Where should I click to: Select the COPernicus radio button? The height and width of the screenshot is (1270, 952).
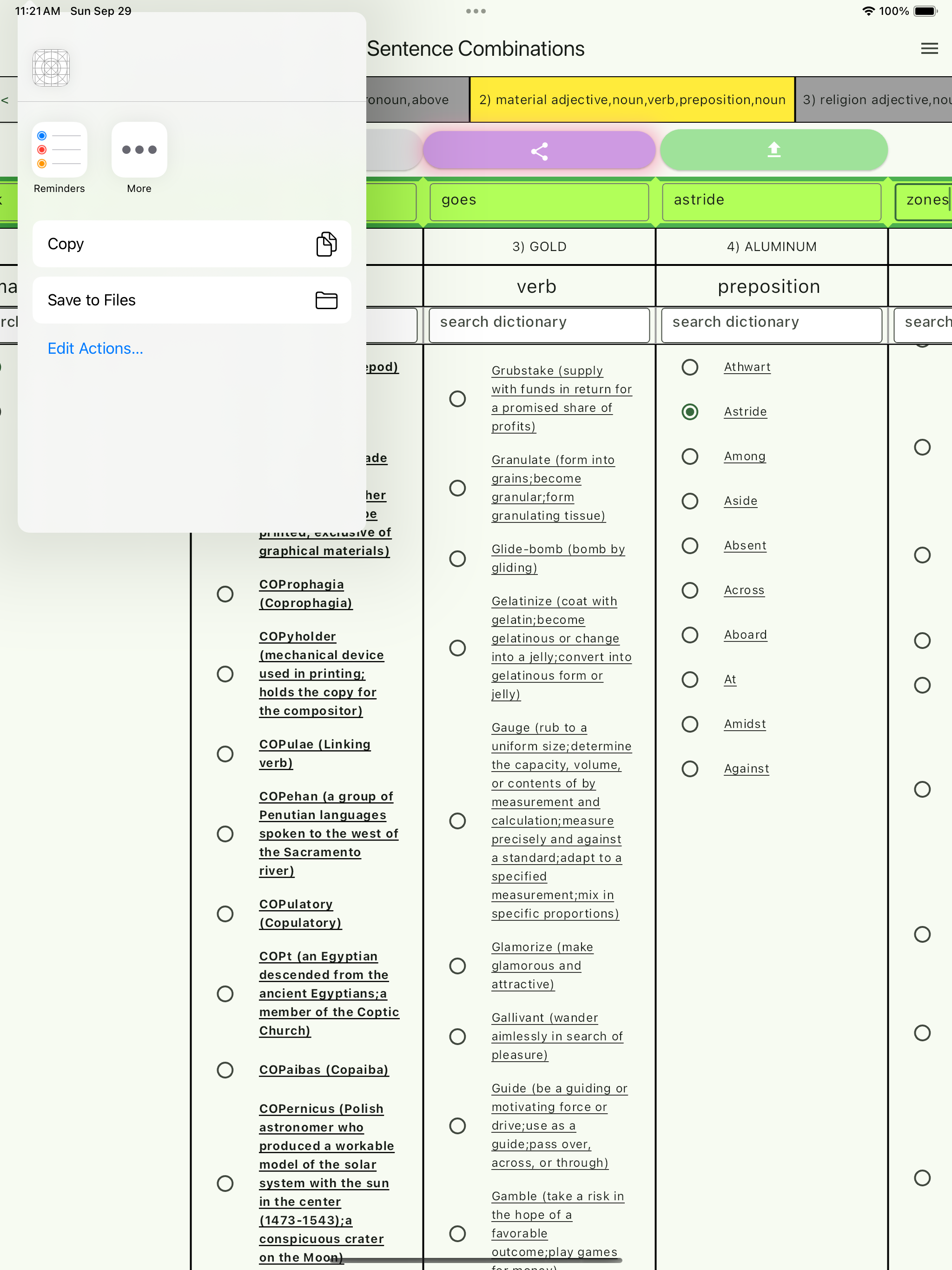[225, 1184]
